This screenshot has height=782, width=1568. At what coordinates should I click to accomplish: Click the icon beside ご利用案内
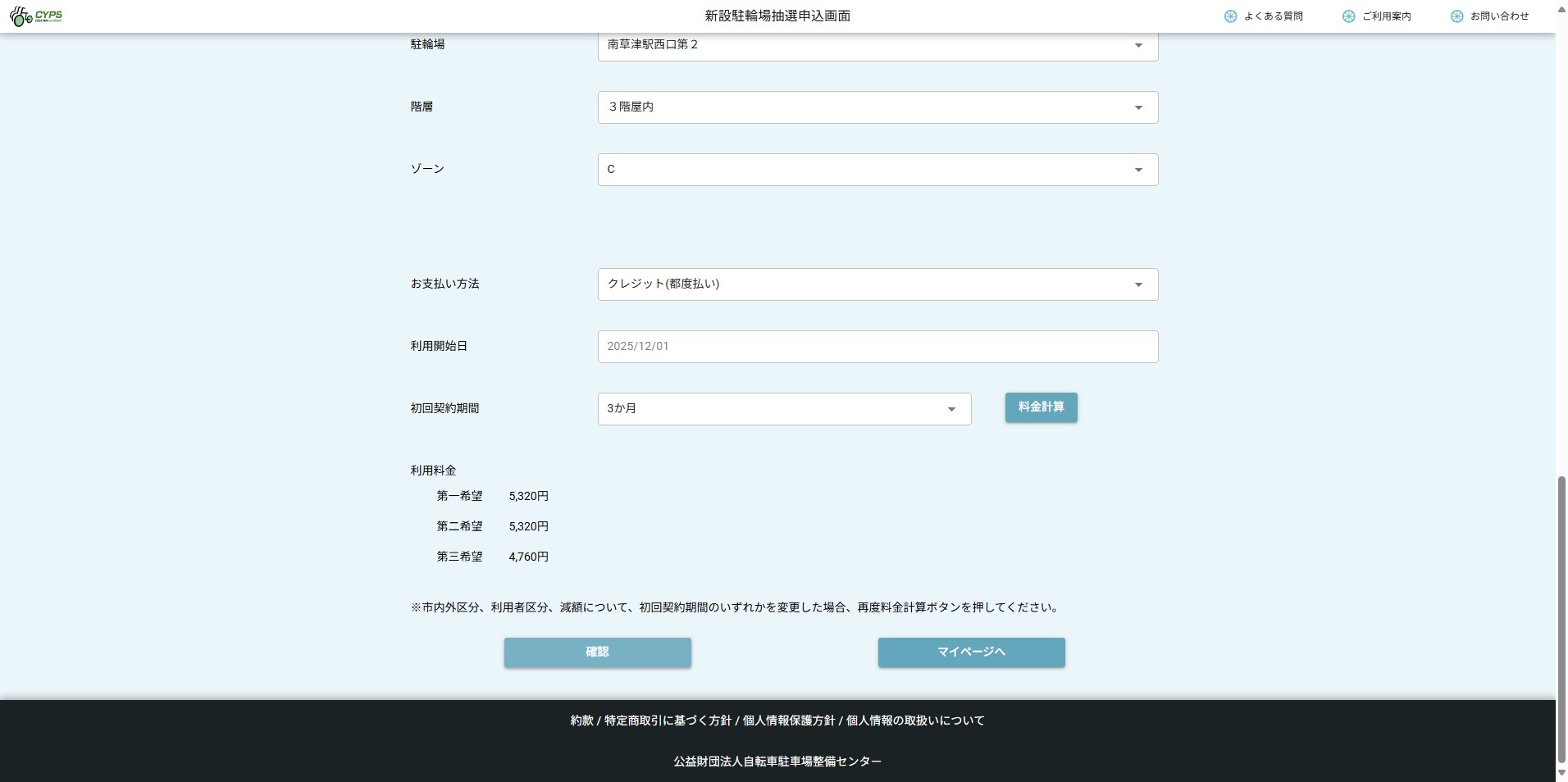(x=1348, y=16)
